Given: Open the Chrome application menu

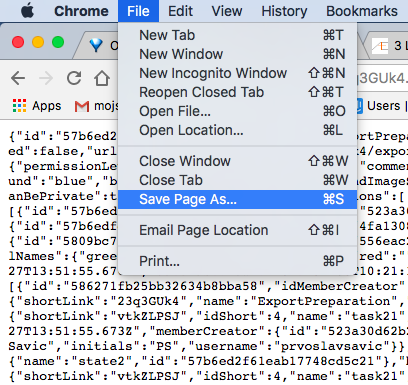Looking at the screenshot, I should (81, 11).
